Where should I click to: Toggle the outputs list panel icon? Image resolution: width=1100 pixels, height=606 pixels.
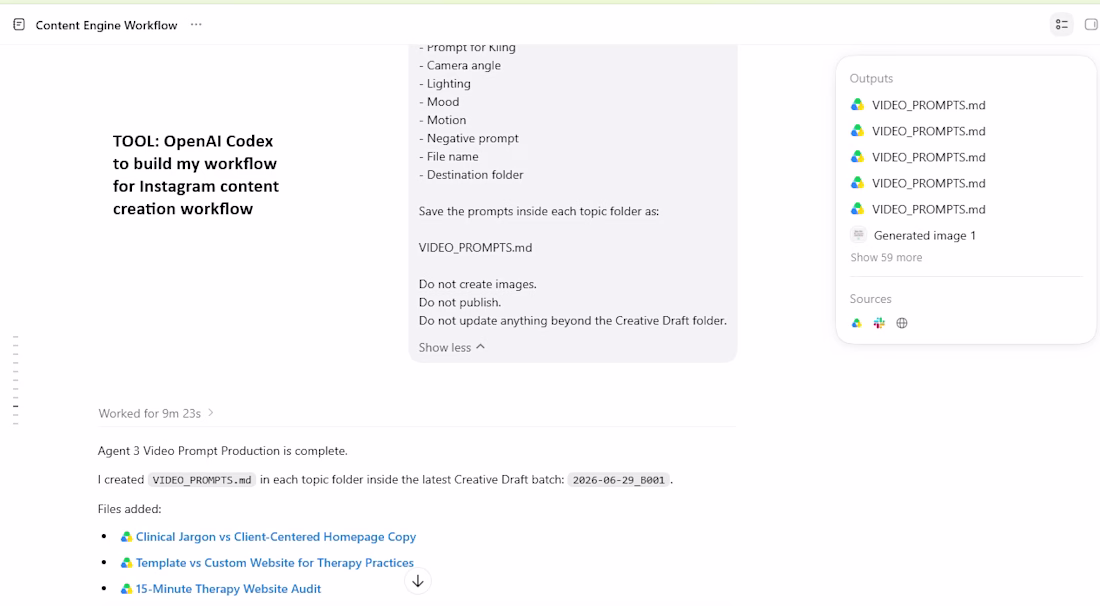(1061, 25)
